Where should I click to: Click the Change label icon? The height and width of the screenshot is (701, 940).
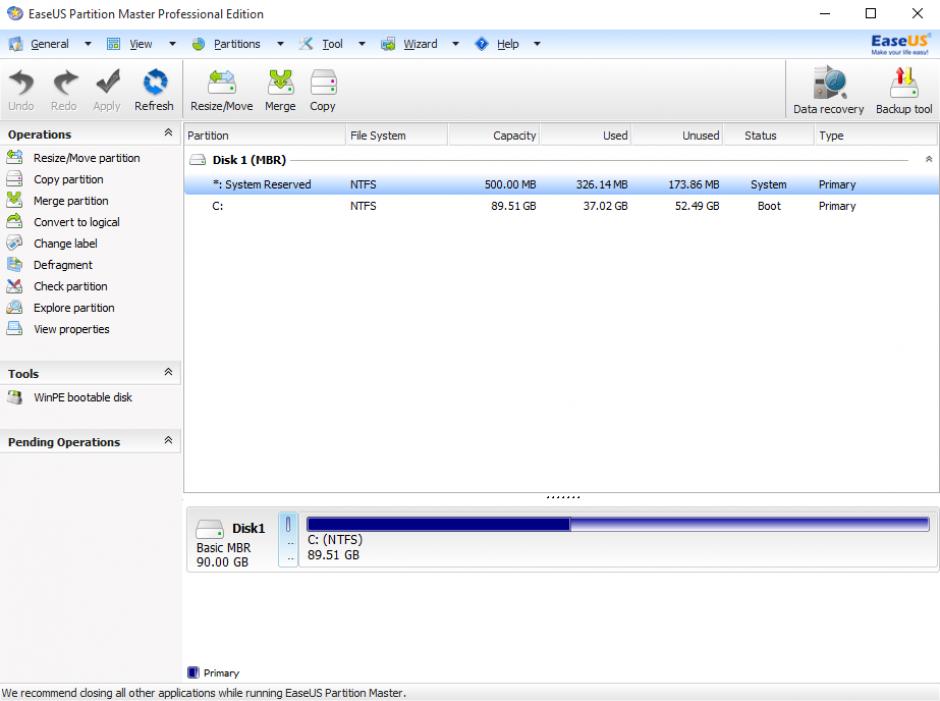(x=14, y=243)
